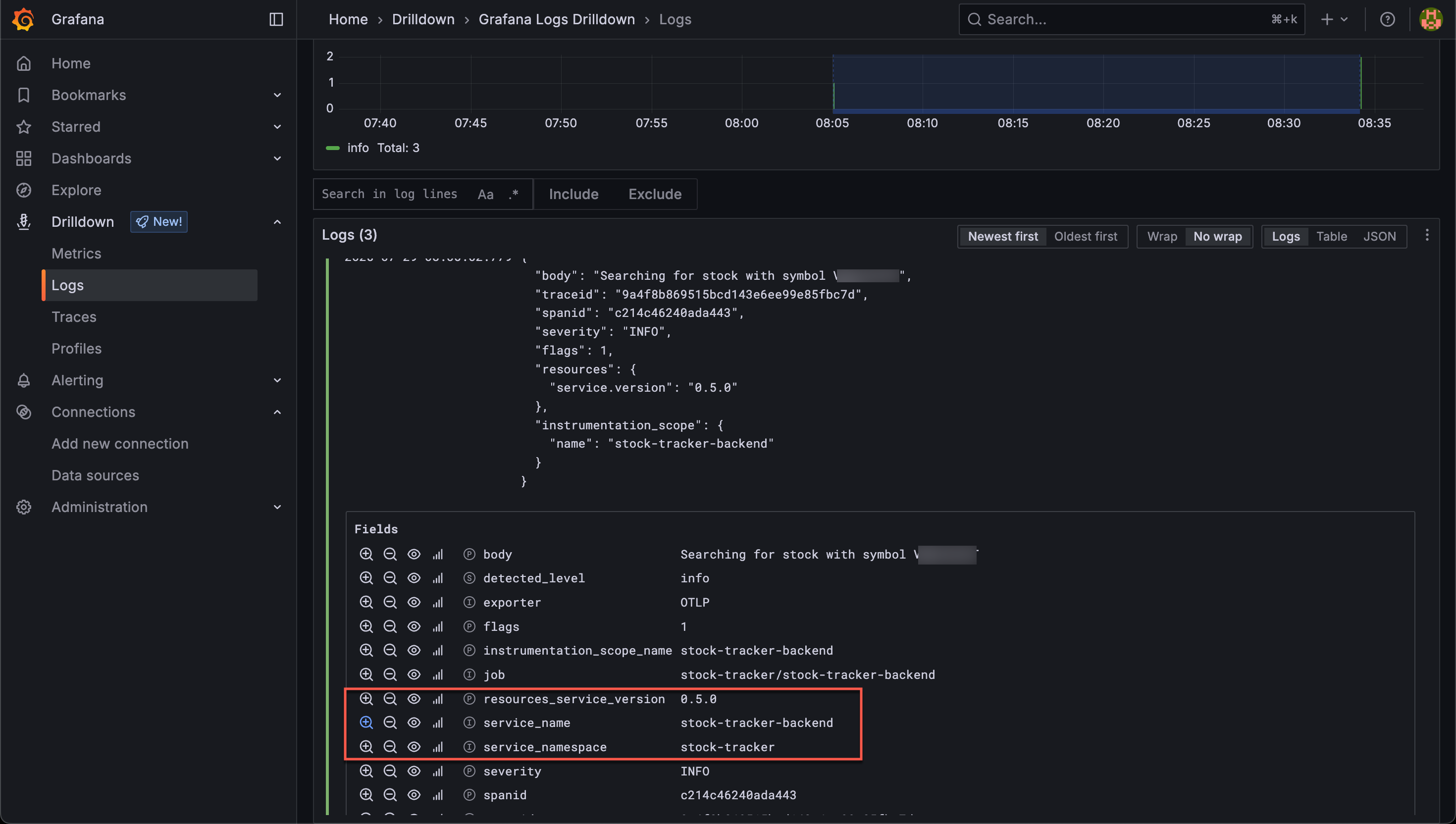
Task: Open the plus New dropdown
Action: click(1334, 19)
